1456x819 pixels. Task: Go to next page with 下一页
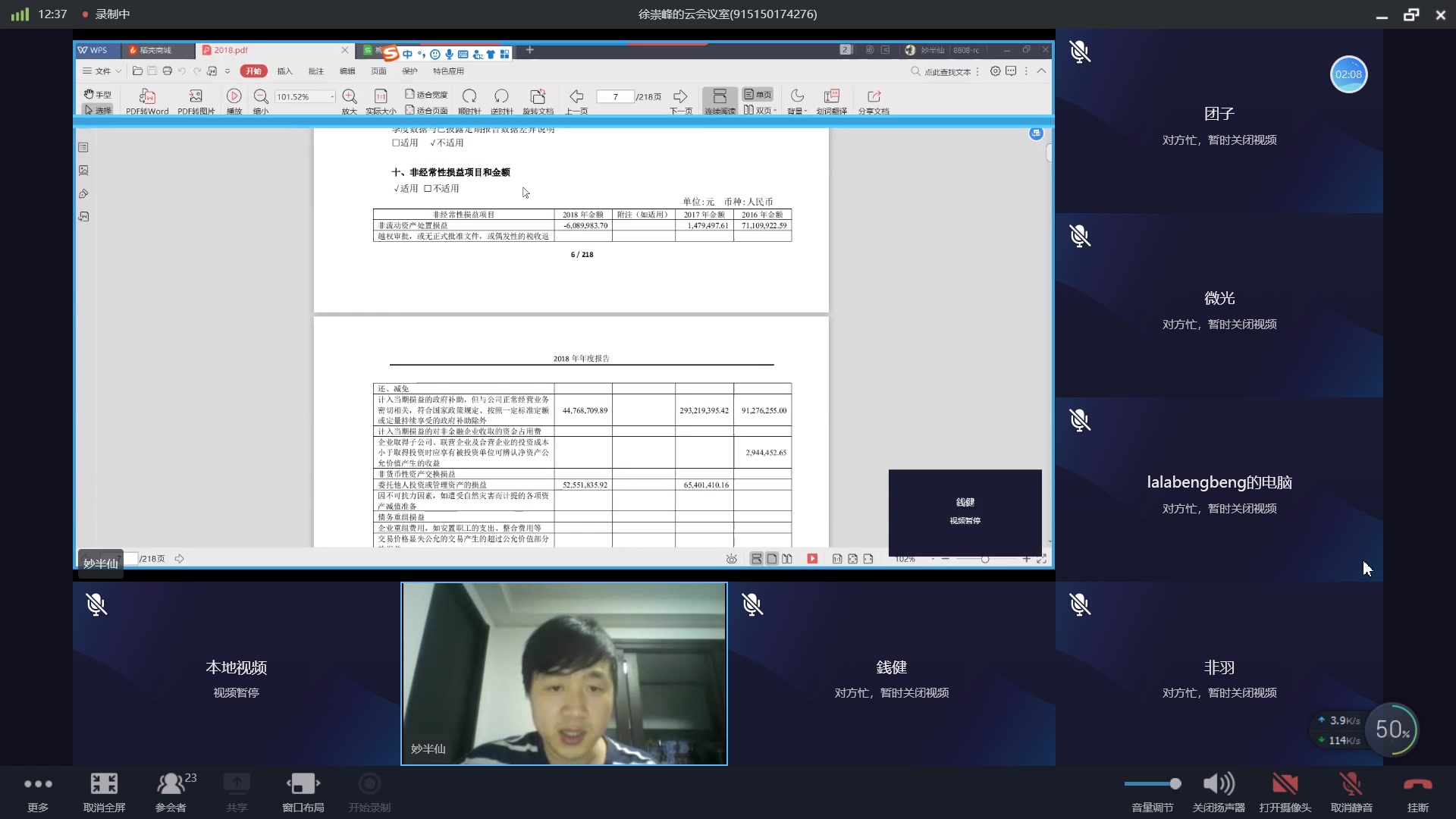pyautogui.click(x=680, y=102)
